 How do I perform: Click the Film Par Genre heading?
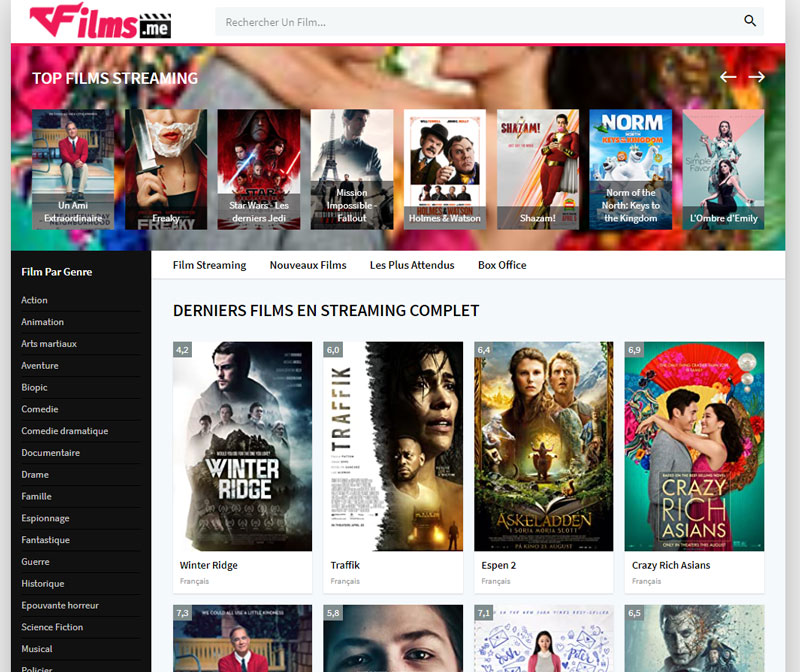pyautogui.click(x=57, y=272)
